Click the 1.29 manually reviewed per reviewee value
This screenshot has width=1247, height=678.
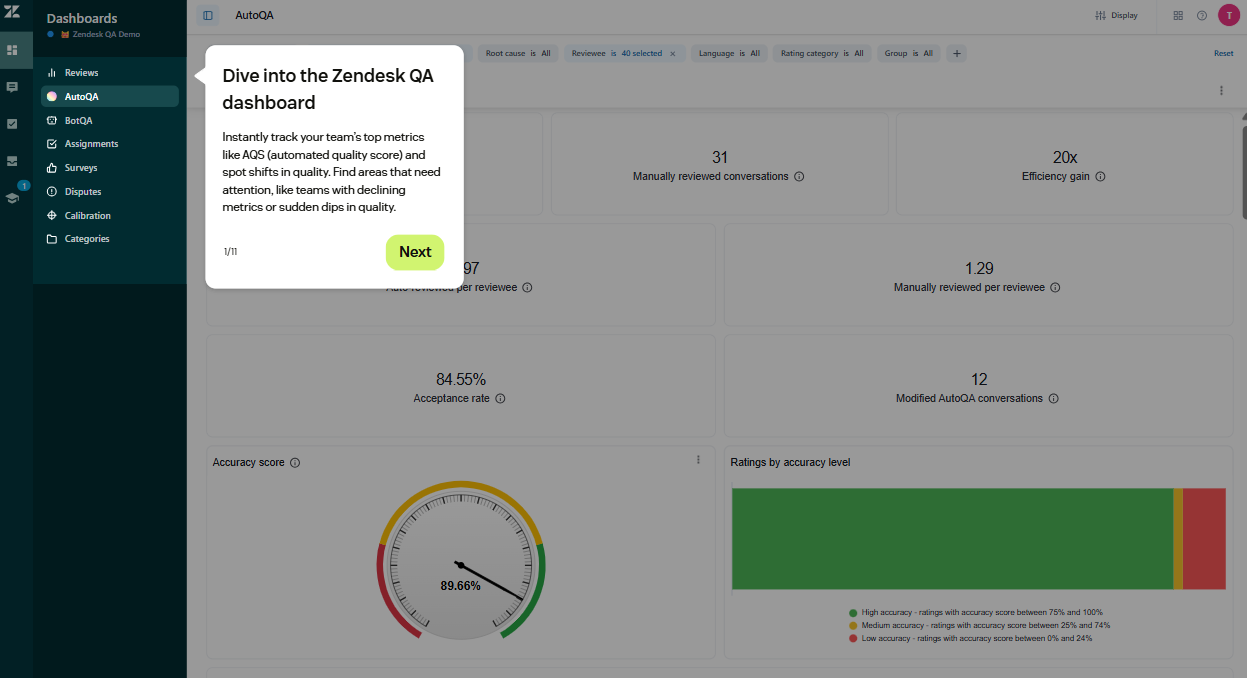click(x=979, y=269)
